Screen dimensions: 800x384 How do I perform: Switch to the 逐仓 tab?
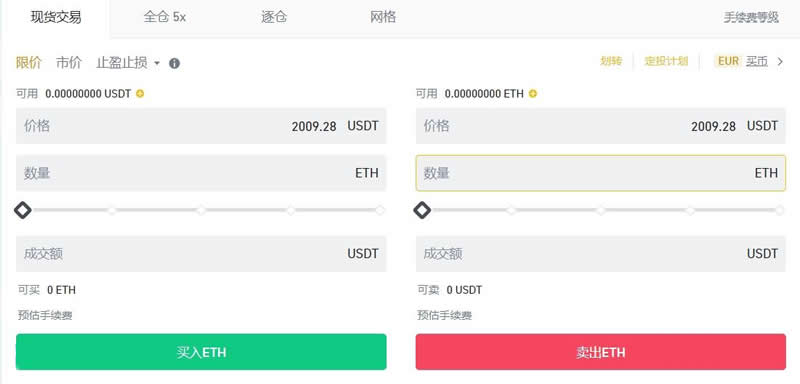274,17
